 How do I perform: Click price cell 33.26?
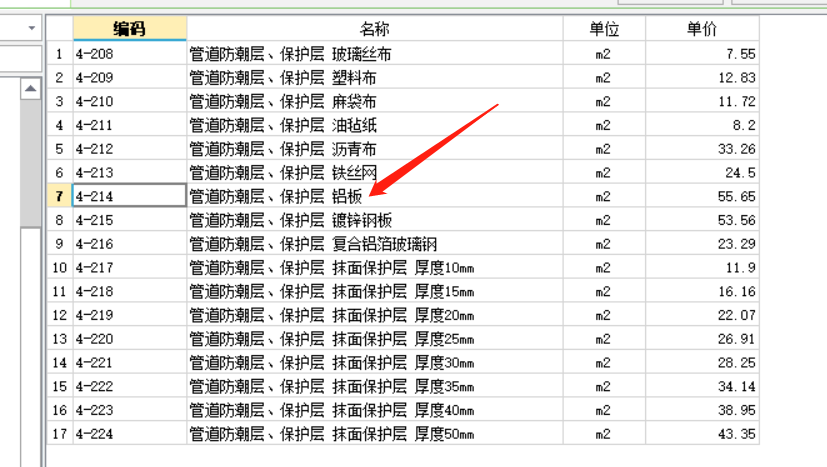(703, 149)
